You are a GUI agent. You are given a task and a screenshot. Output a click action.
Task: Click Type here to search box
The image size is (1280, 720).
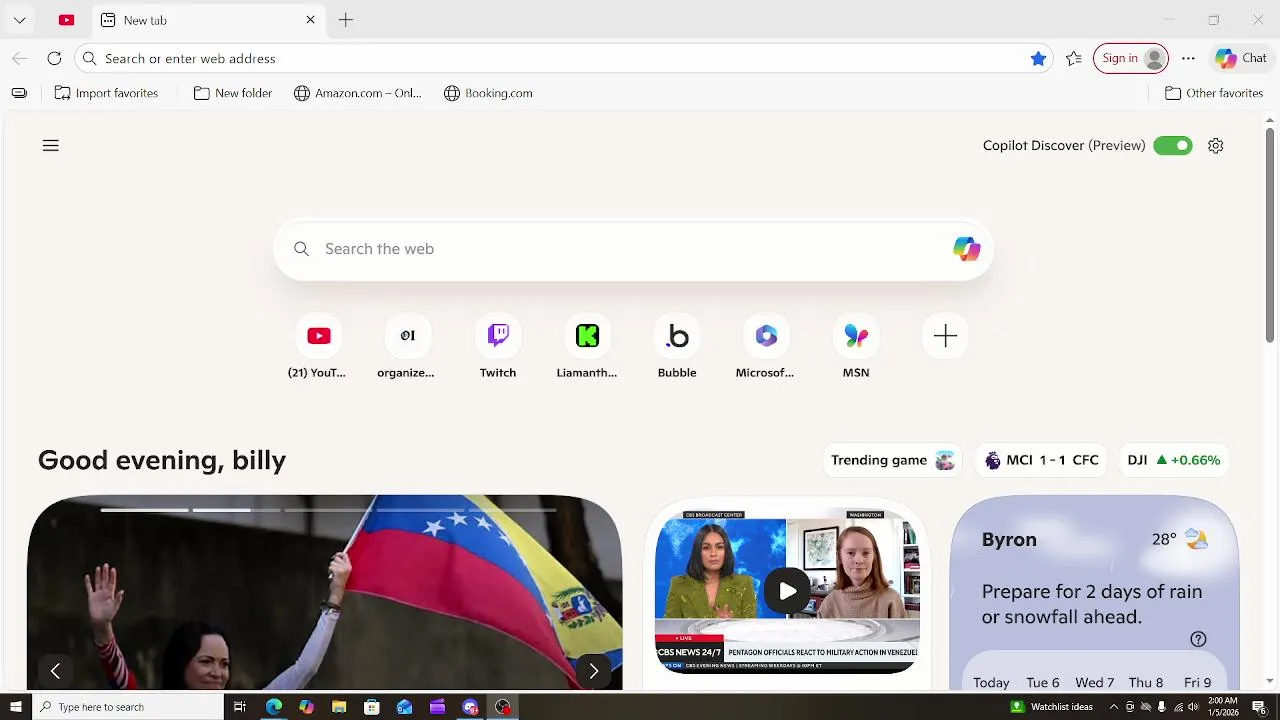coord(128,707)
